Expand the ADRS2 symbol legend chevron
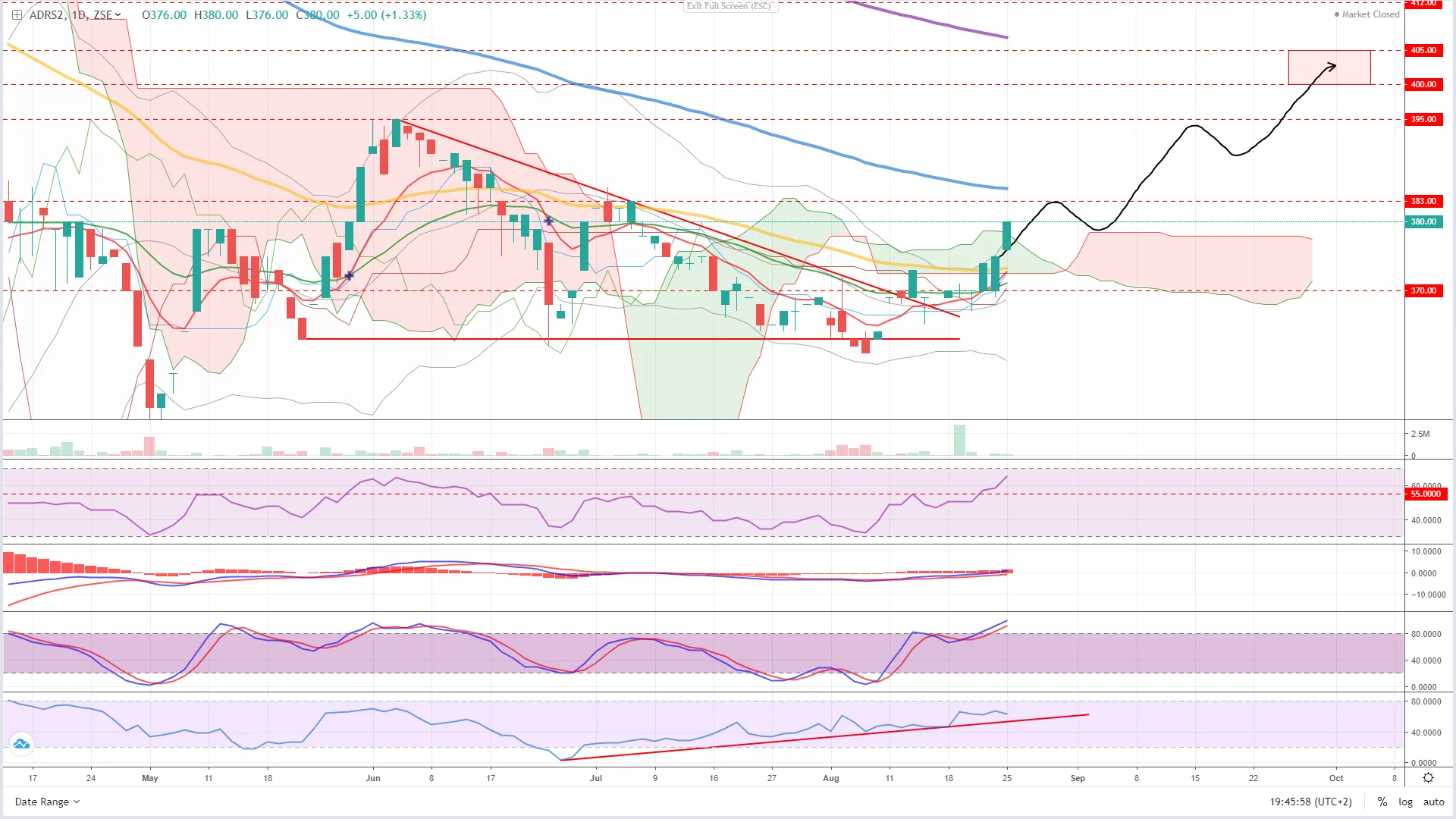The height and width of the screenshot is (819, 1456). coord(118,14)
